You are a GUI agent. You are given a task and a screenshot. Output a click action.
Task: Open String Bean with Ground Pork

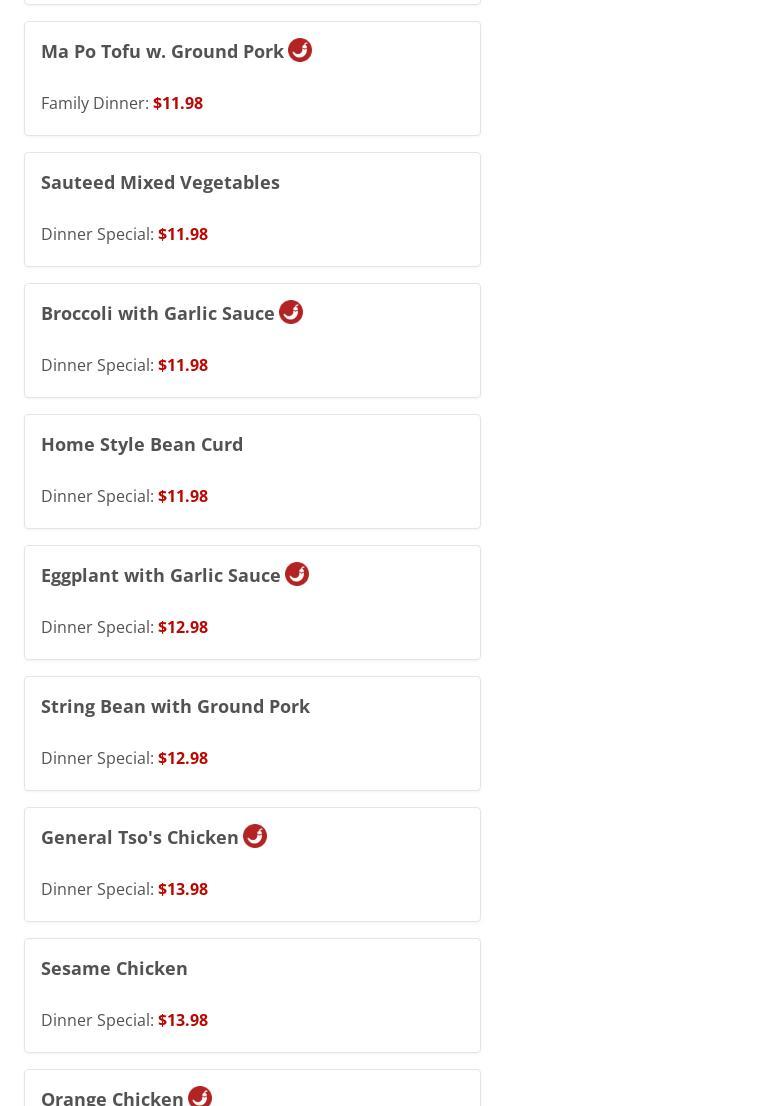[x=175, y=707]
